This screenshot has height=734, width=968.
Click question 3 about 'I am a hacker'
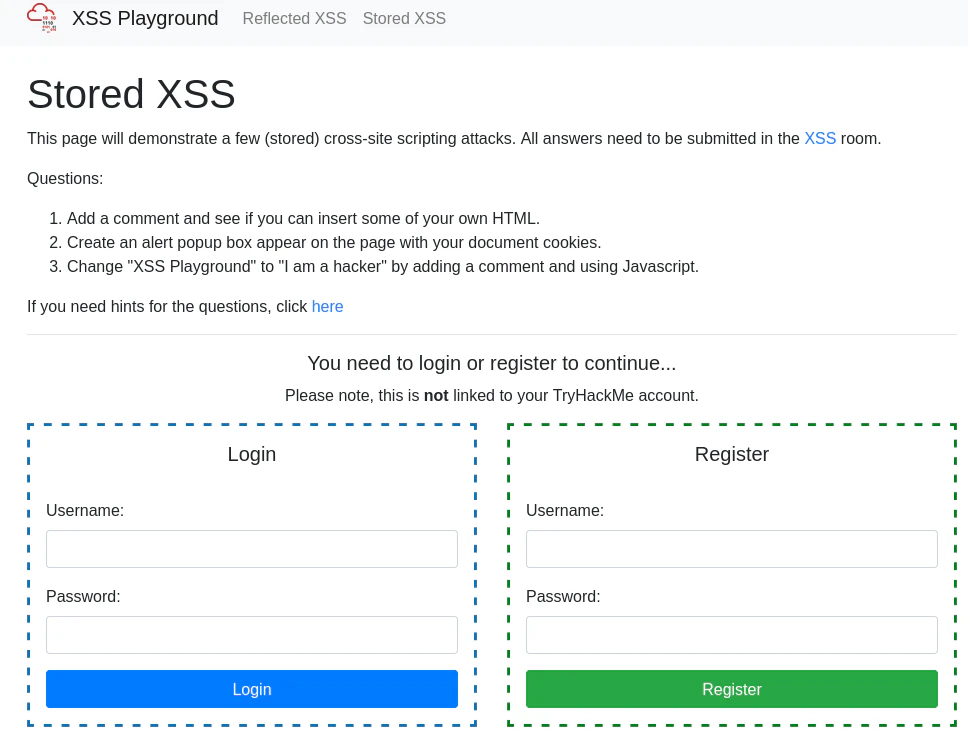[x=383, y=267]
